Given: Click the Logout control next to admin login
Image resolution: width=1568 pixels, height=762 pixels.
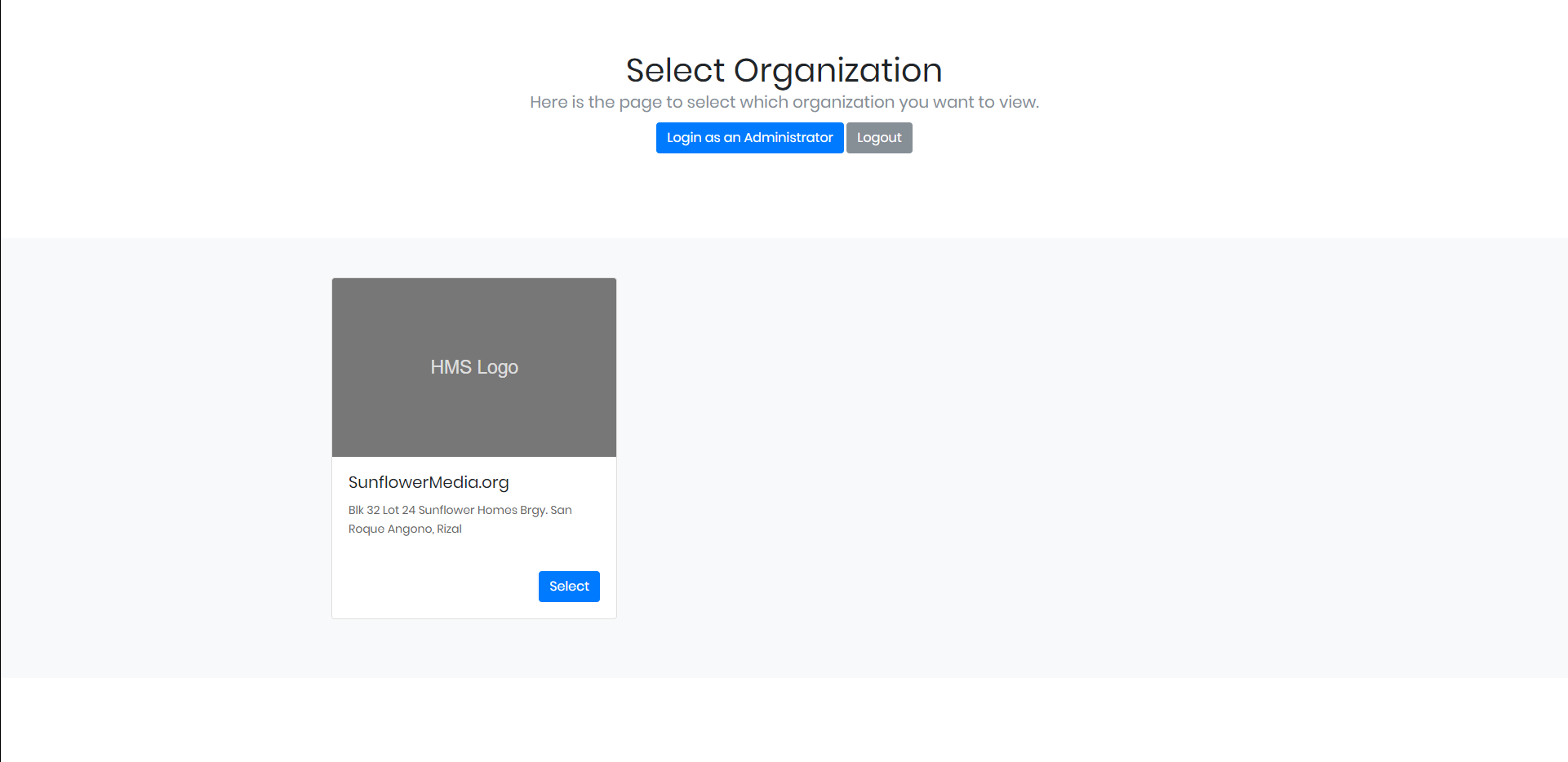Looking at the screenshot, I should pyautogui.click(x=879, y=138).
